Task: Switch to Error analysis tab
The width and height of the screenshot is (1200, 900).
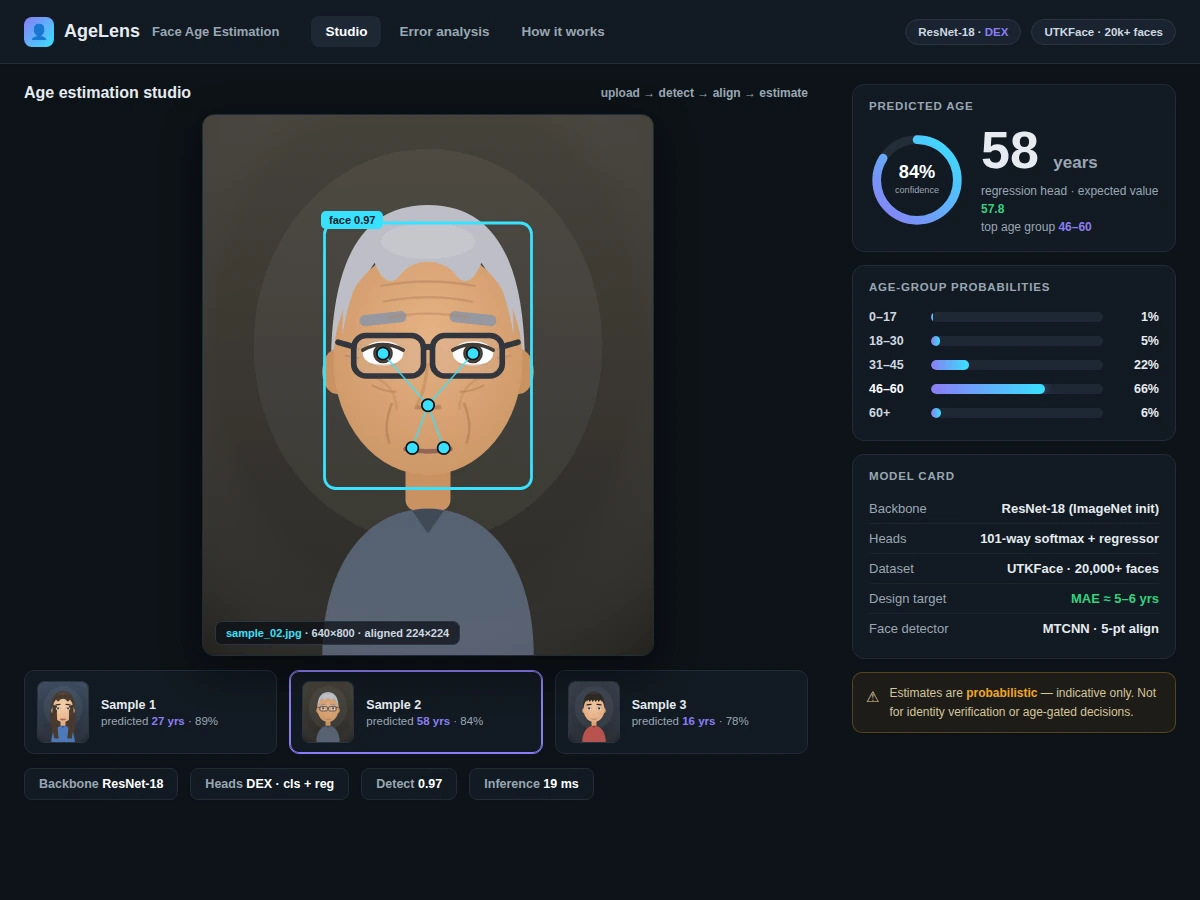Action: (444, 32)
